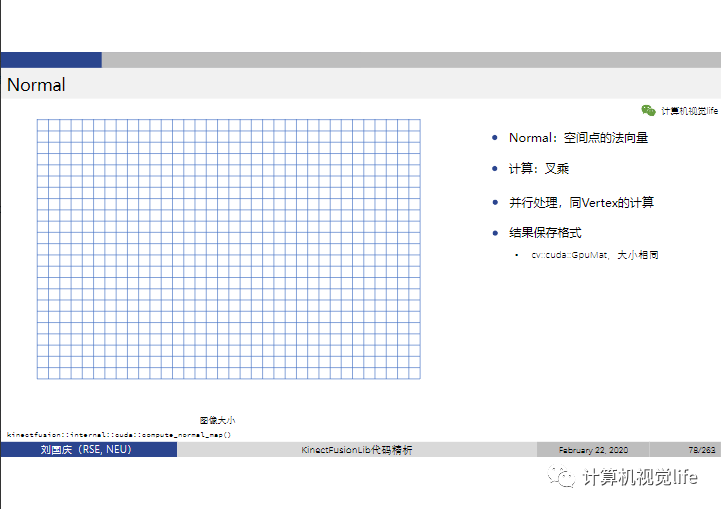Click the slide title "Normal"
The height and width of the screenshot is (509, 721).
point(36,85)
